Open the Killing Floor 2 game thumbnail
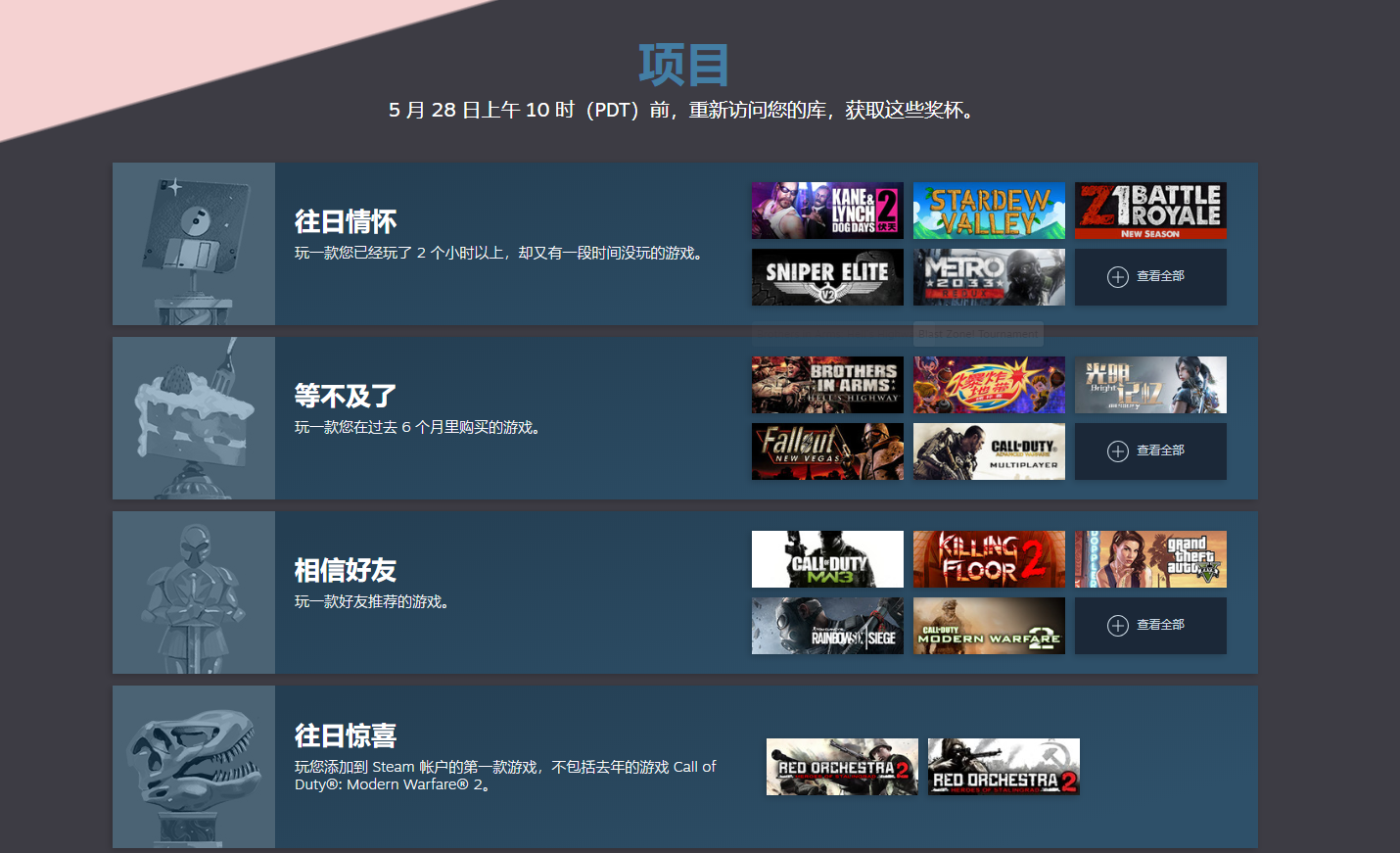The image size is (1400, 853). click(x=989, y=559)
